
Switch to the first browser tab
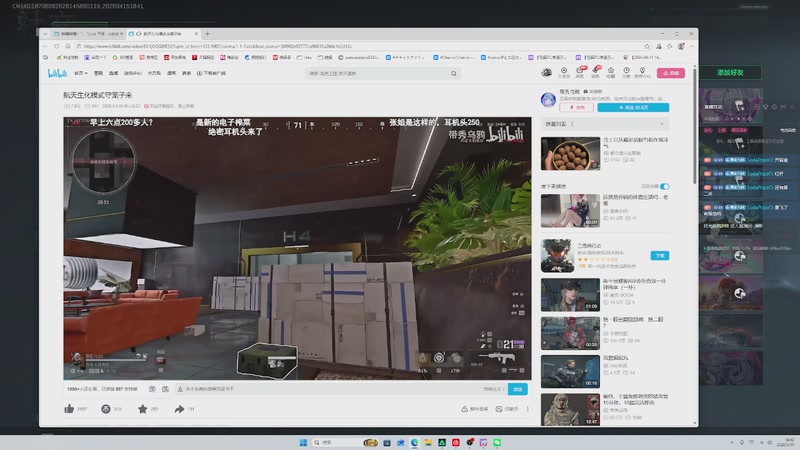(88, 34)
